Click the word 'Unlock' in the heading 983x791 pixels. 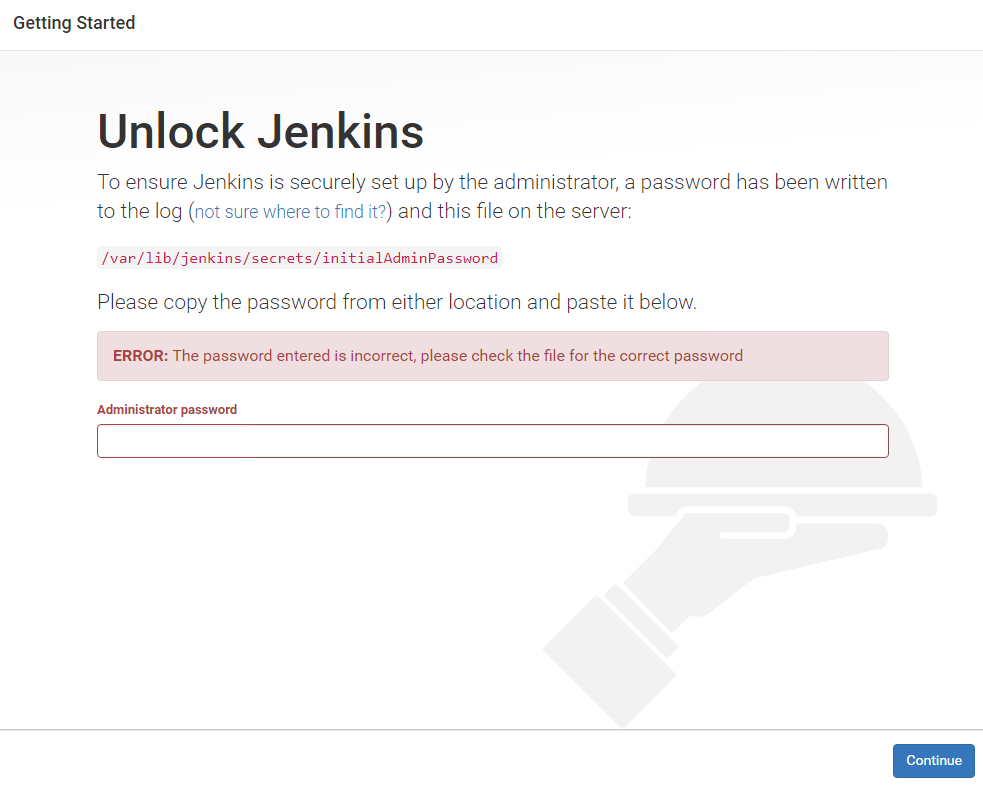pos(171,132)
